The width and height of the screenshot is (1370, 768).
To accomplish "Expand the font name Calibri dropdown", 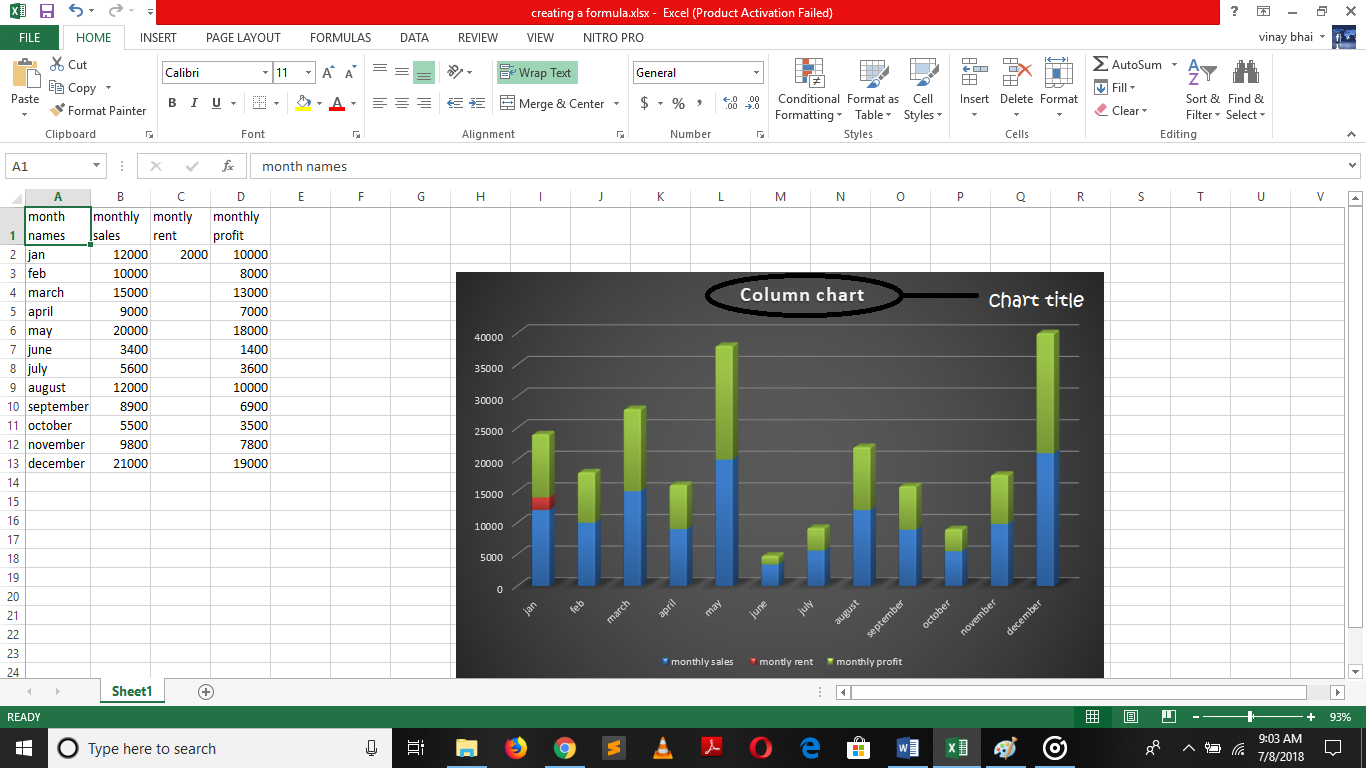I will pos(265,73).
